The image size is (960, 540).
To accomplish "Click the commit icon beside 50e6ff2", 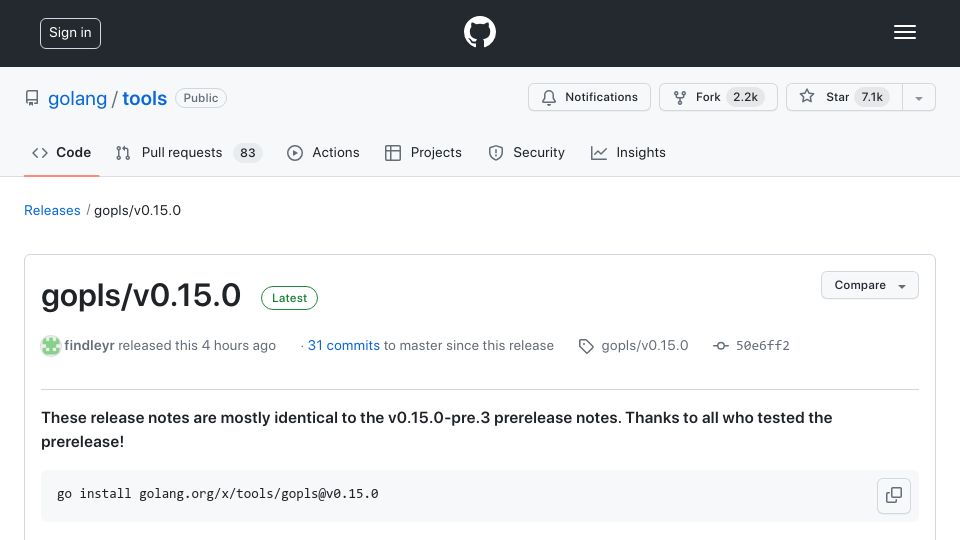I will (x=721, y=346).
